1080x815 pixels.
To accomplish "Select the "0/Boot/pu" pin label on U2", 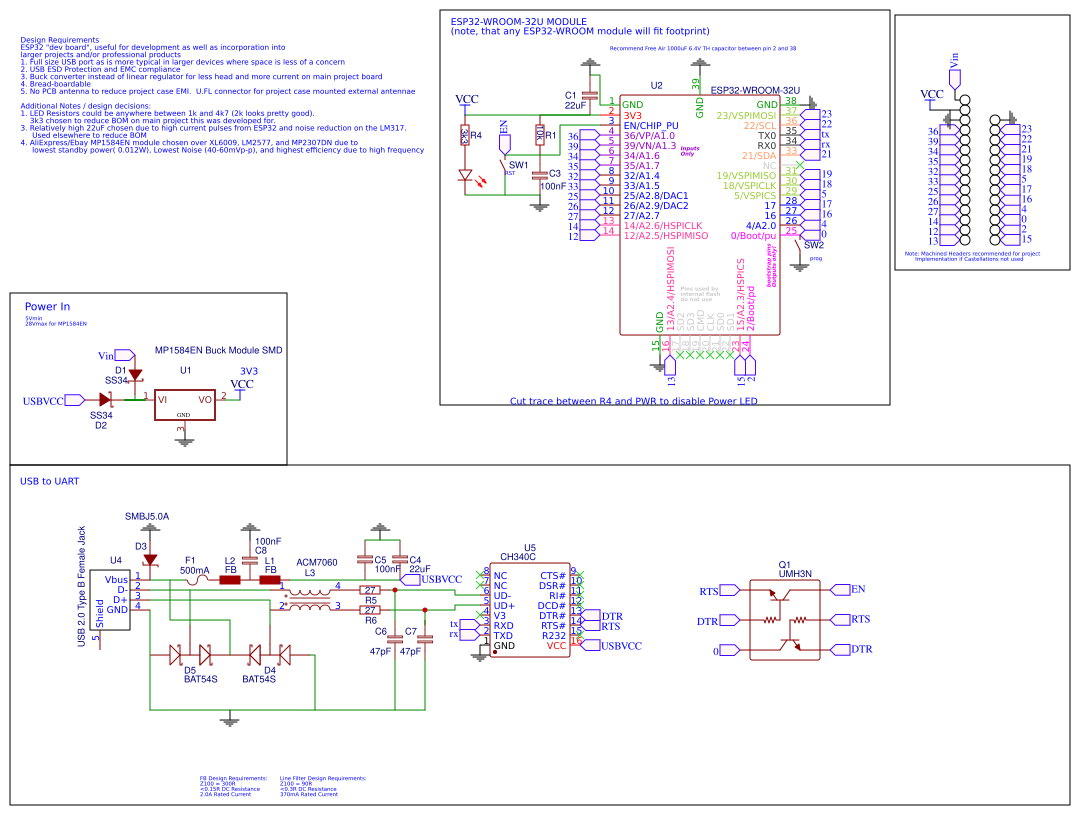I will coord(754,236).
